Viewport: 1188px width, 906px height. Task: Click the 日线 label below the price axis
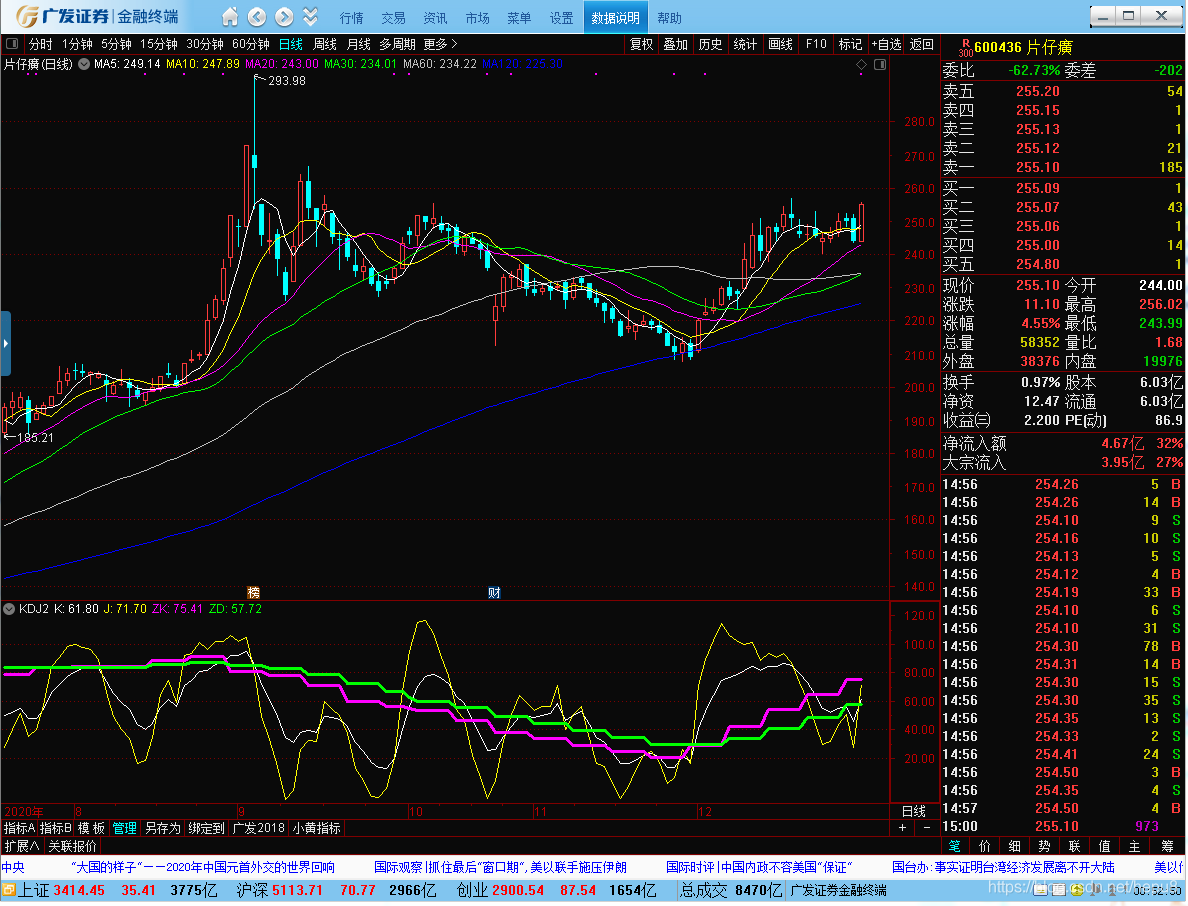pos(914,811)
